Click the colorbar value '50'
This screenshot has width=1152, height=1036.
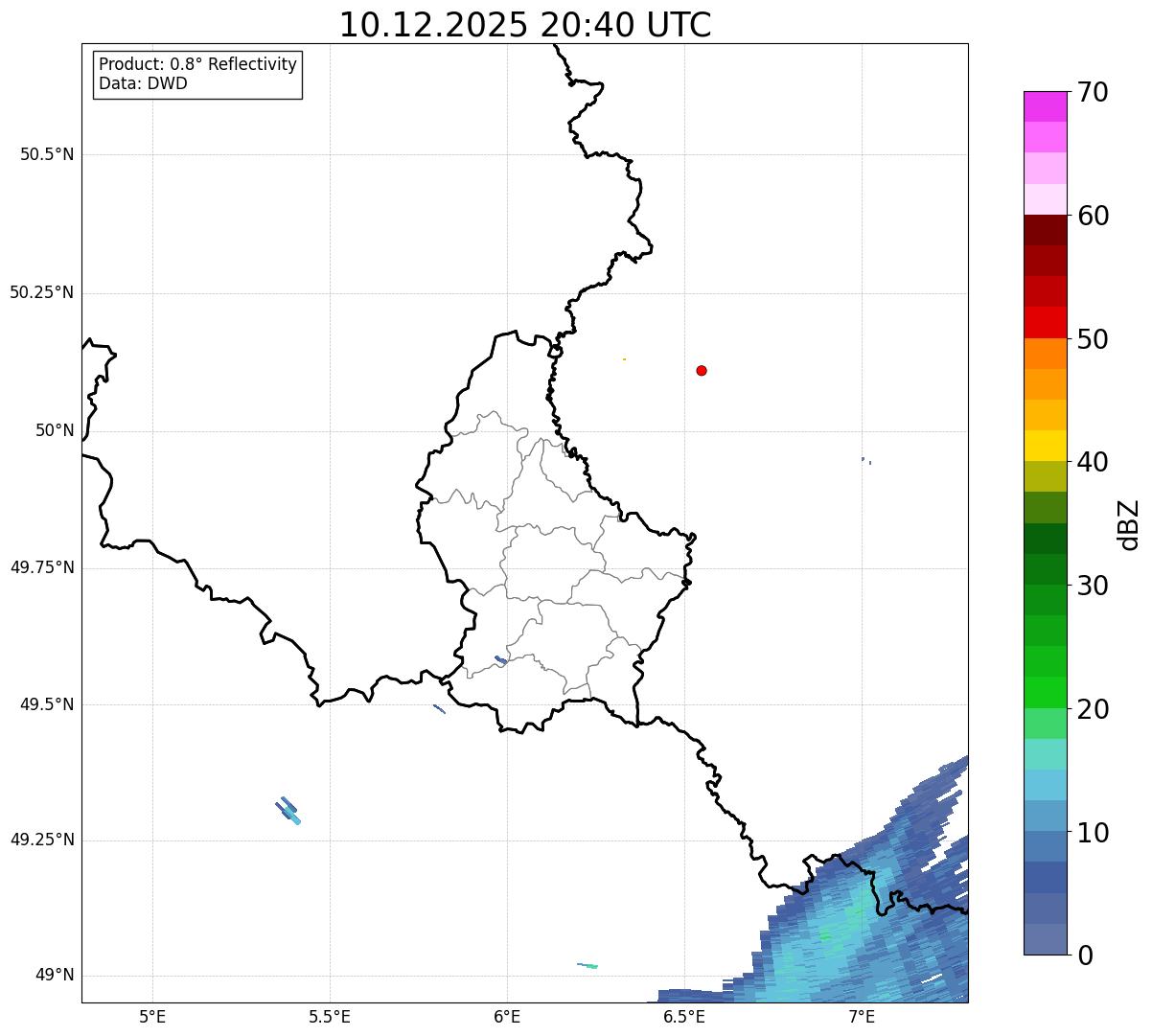[x=1093, y=339]
